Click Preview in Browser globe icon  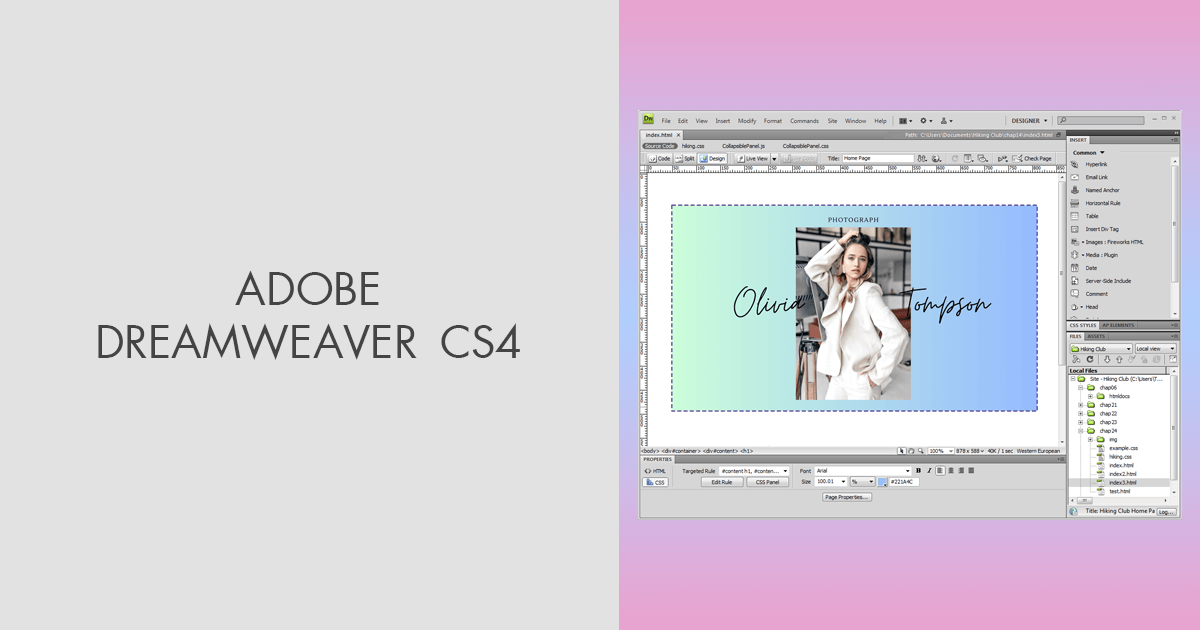click(937, 158)
